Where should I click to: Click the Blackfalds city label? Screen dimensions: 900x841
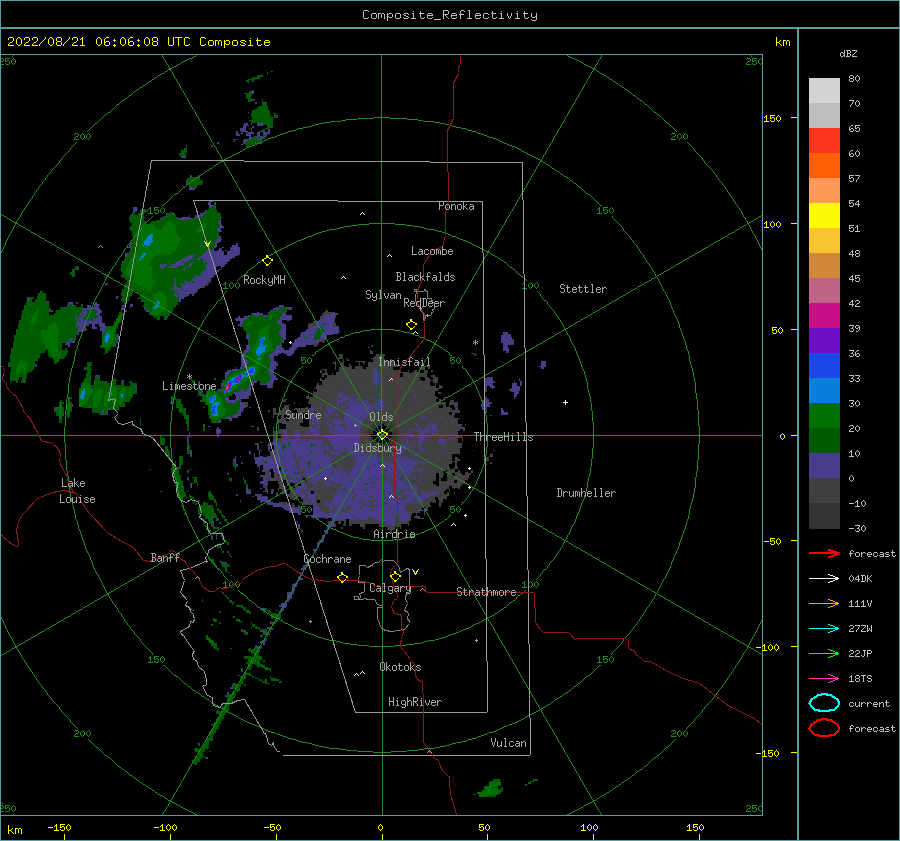pos(425,277)
